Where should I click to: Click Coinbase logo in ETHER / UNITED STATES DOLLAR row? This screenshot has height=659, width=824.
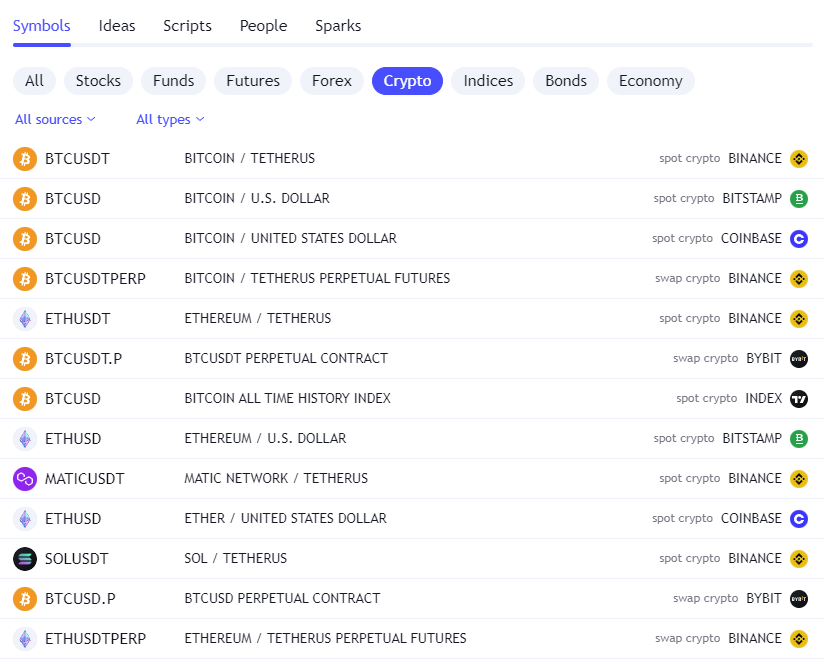pyautogui.click(x=799, y=519)
